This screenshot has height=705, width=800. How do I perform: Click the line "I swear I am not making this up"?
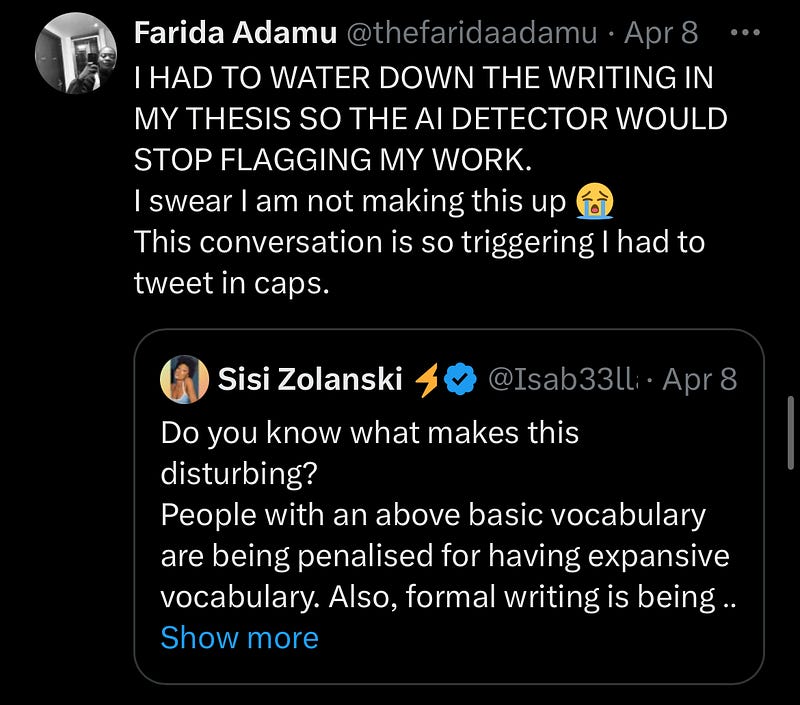pos(350,202)
